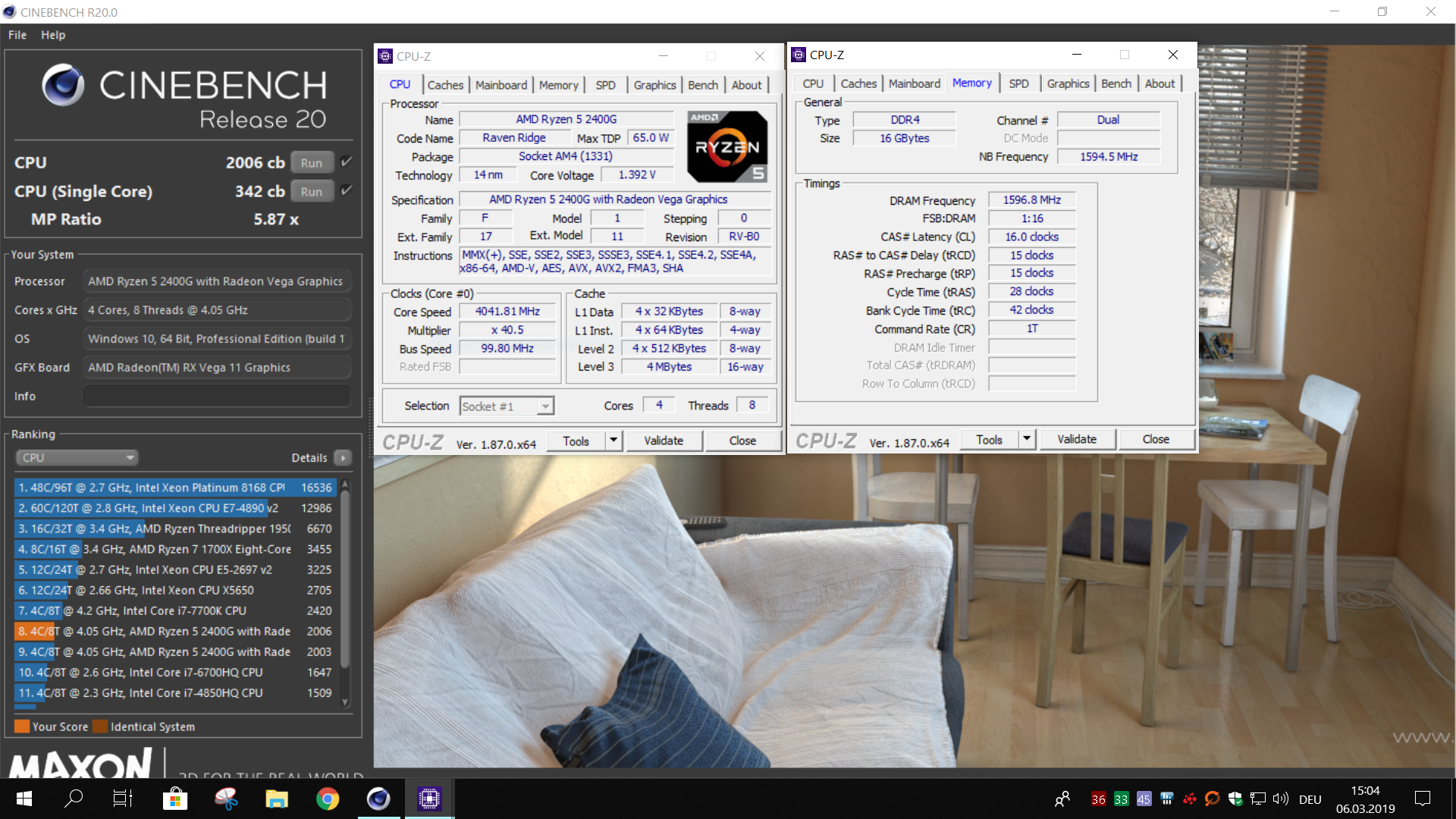The height and width of the screenshot is (819, 1456).
Task: Switch to CPU tab in right CPU-Z
Action: (813, 83)
